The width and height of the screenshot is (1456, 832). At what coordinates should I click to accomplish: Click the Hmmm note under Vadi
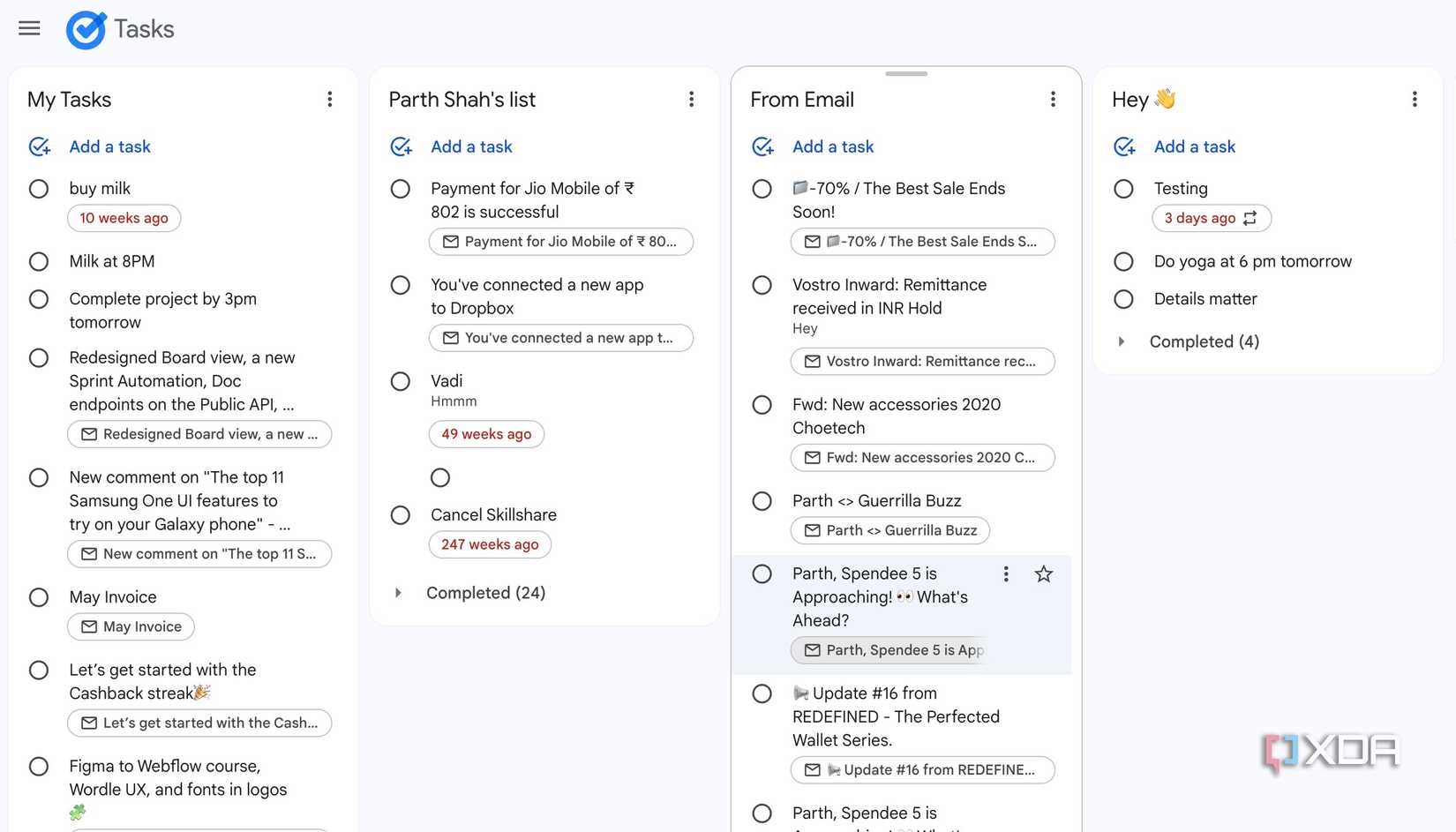pos(454,401)
